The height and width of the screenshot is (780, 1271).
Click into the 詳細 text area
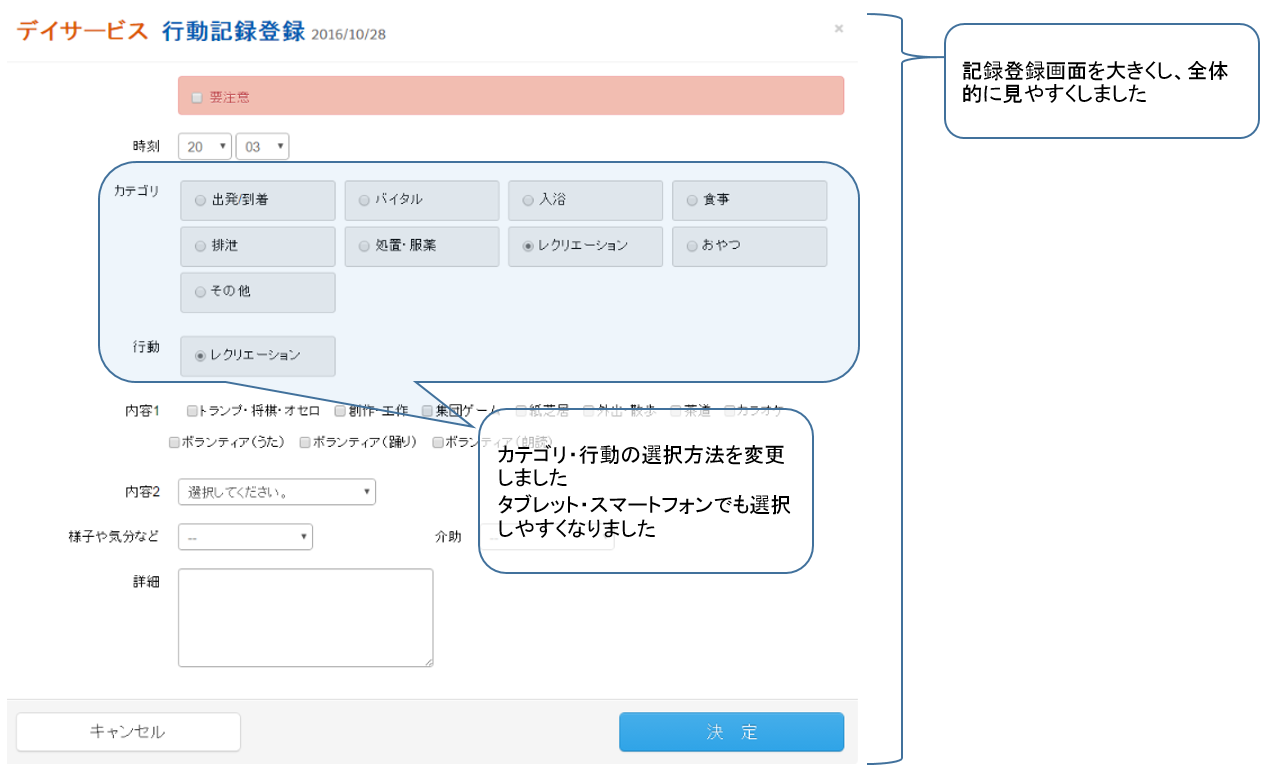305,617
